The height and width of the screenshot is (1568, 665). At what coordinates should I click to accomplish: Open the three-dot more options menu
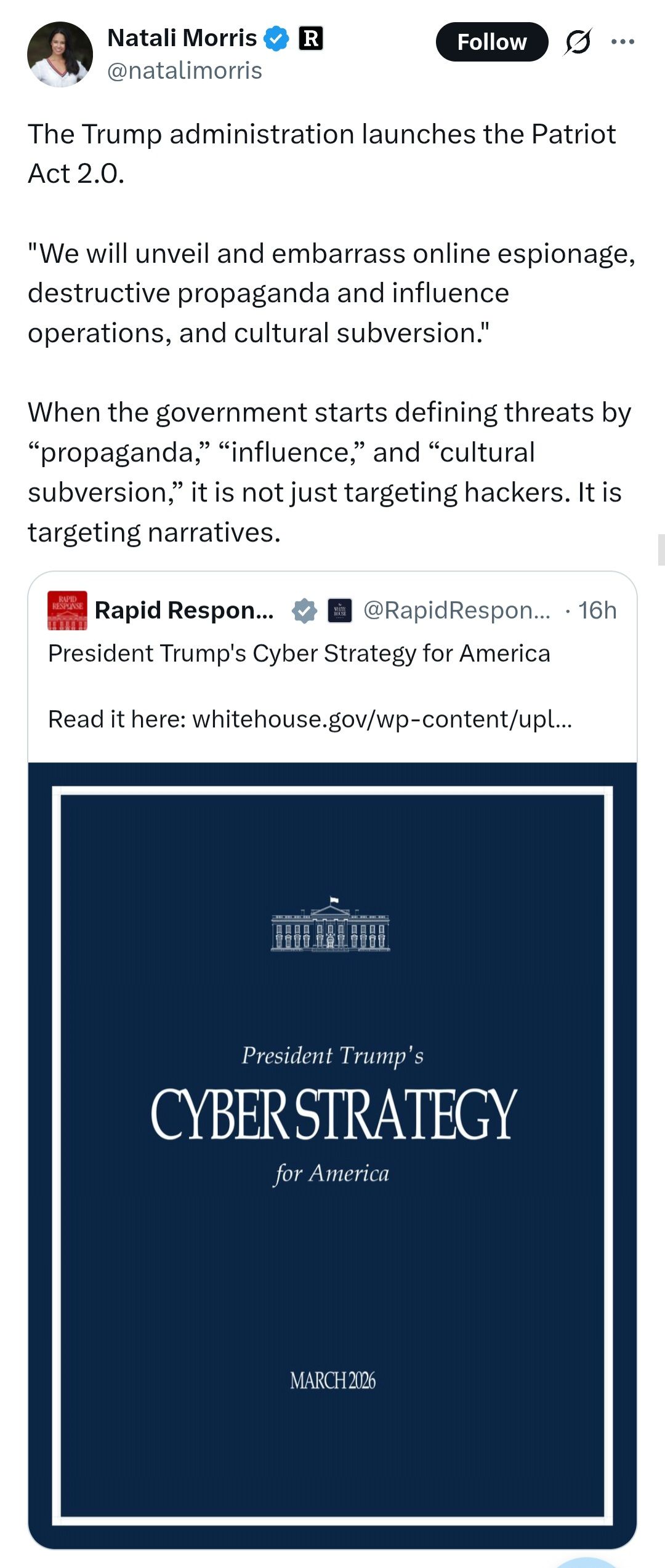click(x=623, y=42)
